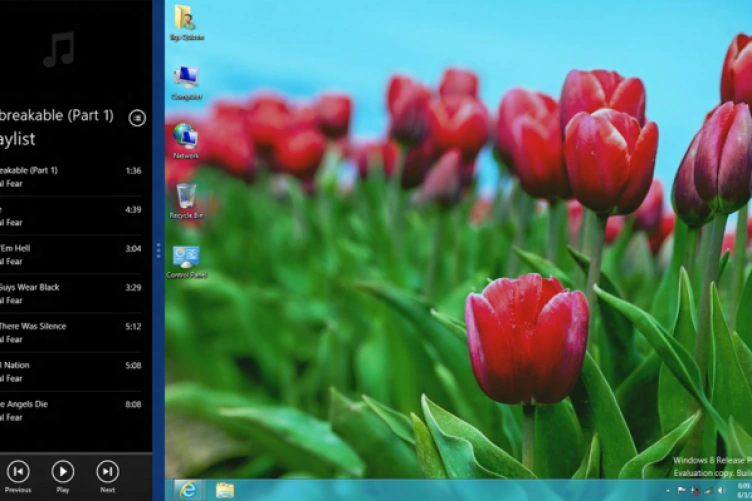Open the Recycle Bin desktop icon
The image size is (752, 501).
pyautogui.click(x=186, y=201)
